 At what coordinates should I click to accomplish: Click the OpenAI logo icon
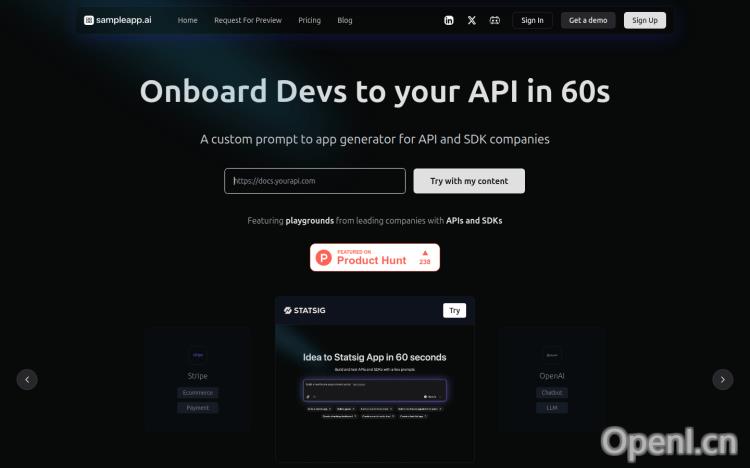point(551,354)
